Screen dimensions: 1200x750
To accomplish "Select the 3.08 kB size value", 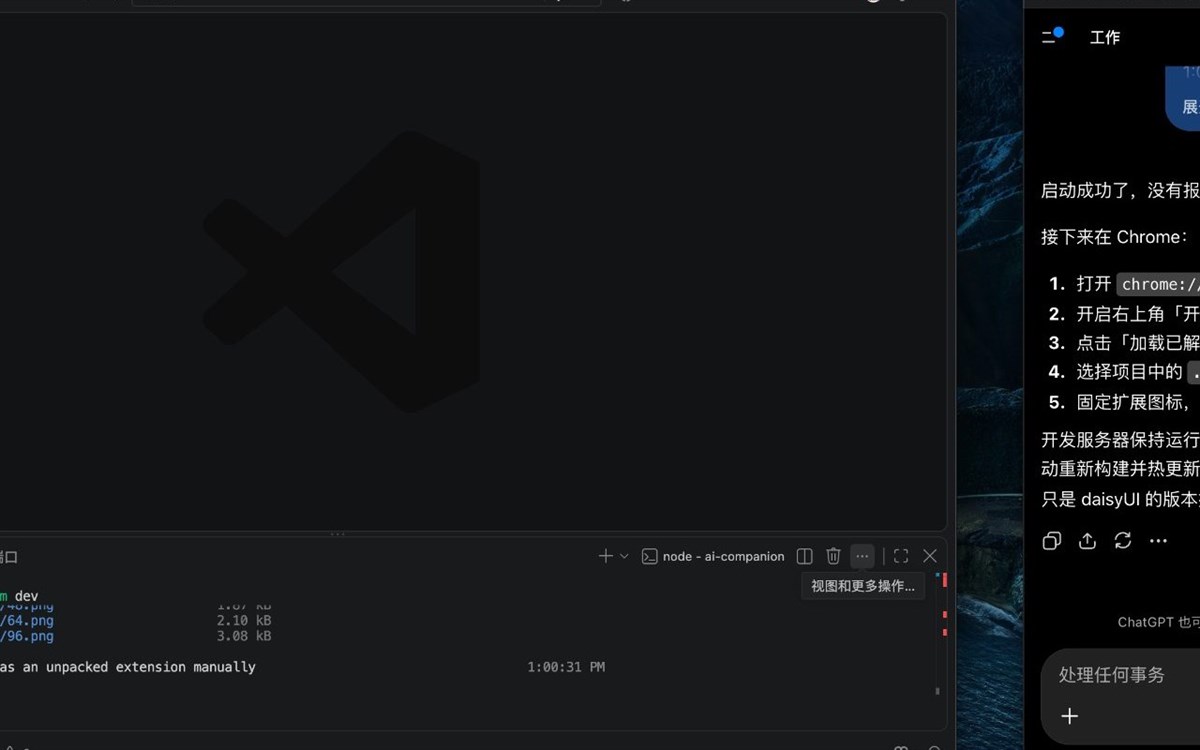I will click(244, 636).
